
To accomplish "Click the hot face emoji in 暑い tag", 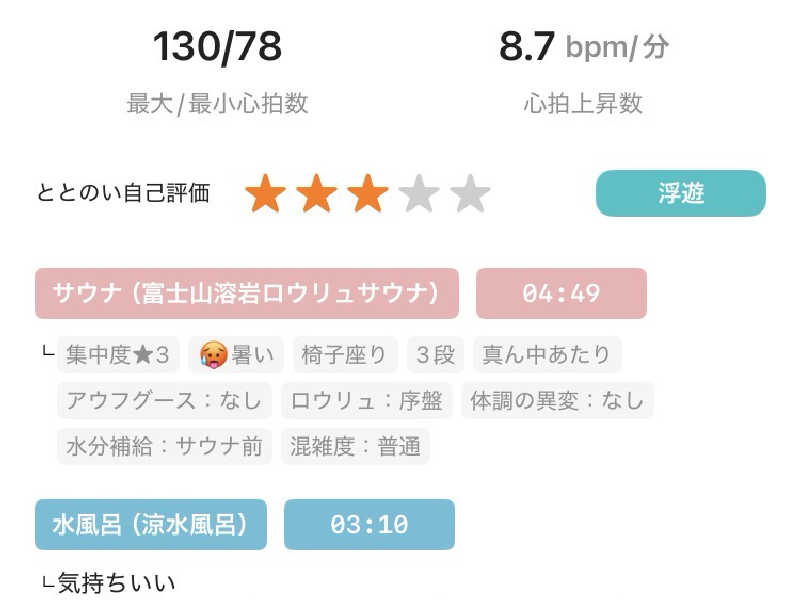I will tap(213, 355).
